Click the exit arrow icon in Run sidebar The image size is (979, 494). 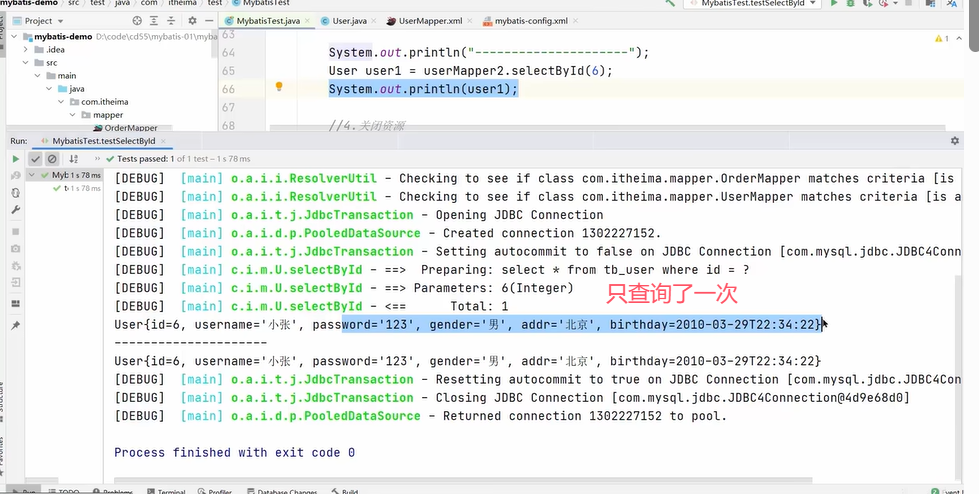pos(16,282)
